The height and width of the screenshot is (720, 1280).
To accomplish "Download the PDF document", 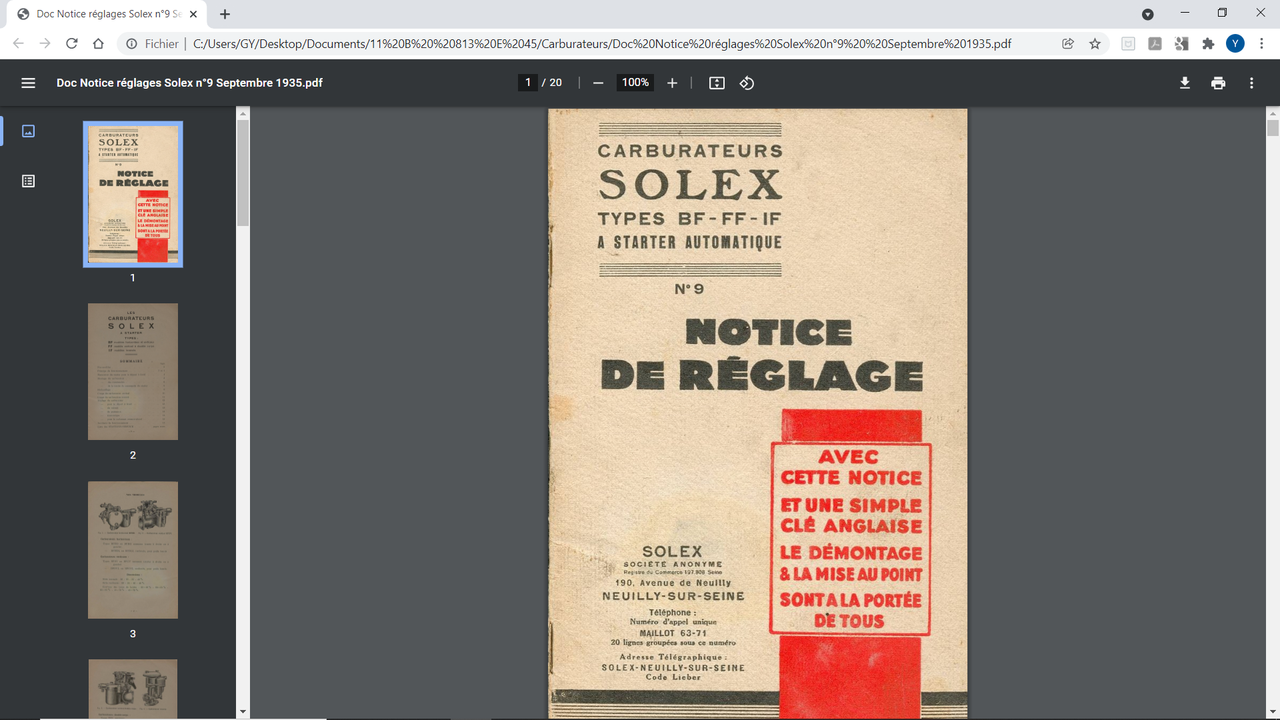I will tap(1185, 83).
